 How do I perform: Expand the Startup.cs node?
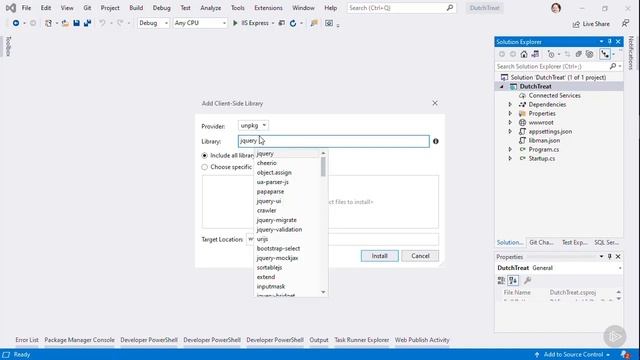point(510,158)
